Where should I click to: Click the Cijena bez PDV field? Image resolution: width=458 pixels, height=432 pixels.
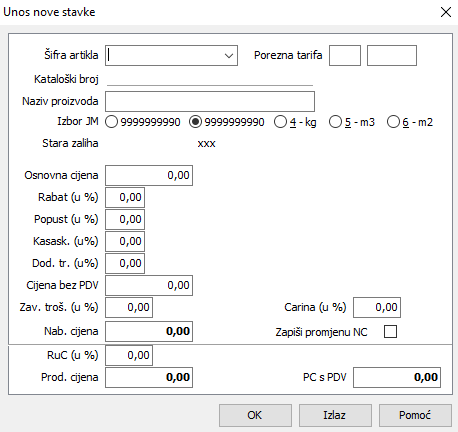(149, 285)
